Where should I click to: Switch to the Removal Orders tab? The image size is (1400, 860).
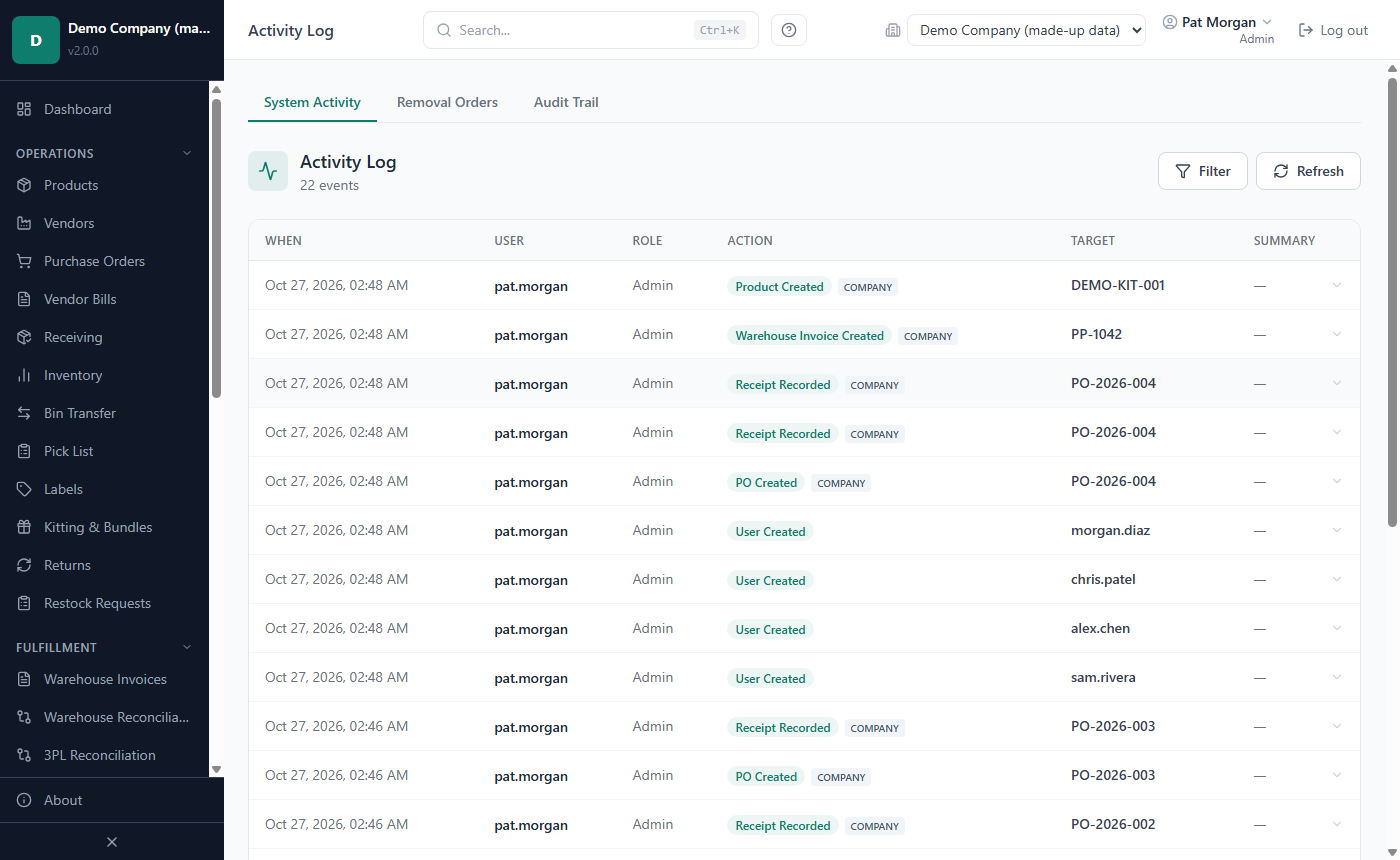447,102
